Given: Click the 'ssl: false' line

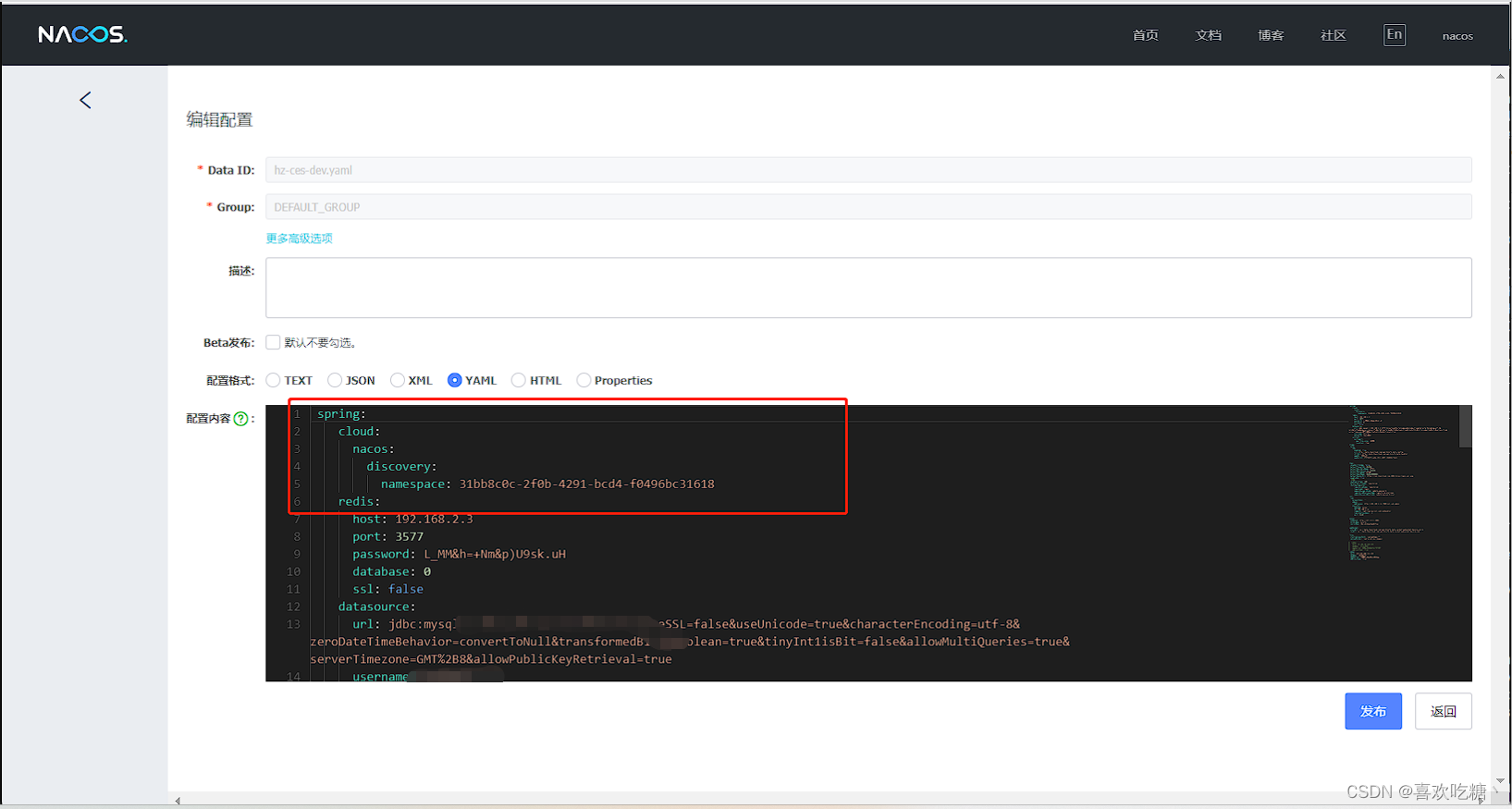Looking at the screenshot, I should (x=387, y=590).
